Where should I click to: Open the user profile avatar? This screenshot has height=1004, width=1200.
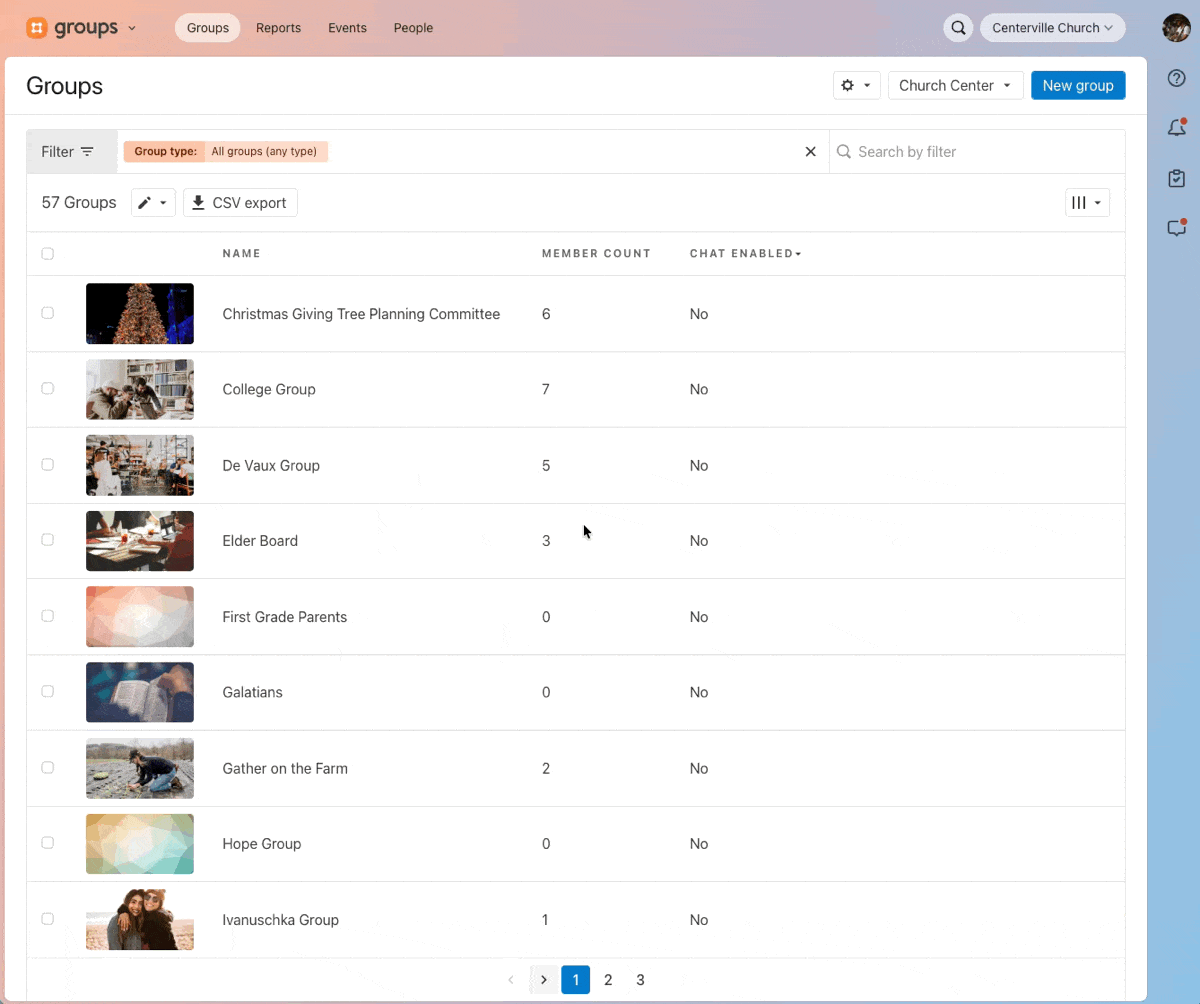(1176, 28)
